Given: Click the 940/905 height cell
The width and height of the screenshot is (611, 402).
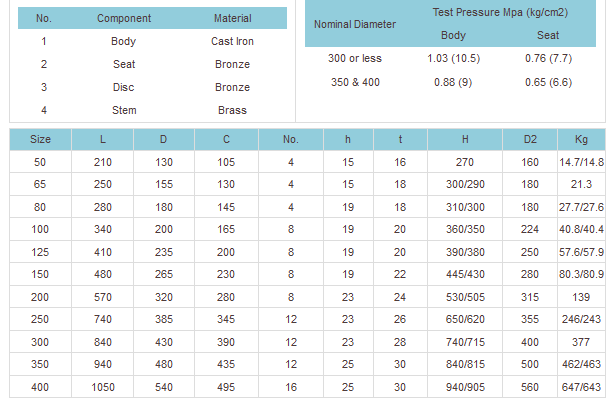Looking at the screenshot, I should [465, 385].
